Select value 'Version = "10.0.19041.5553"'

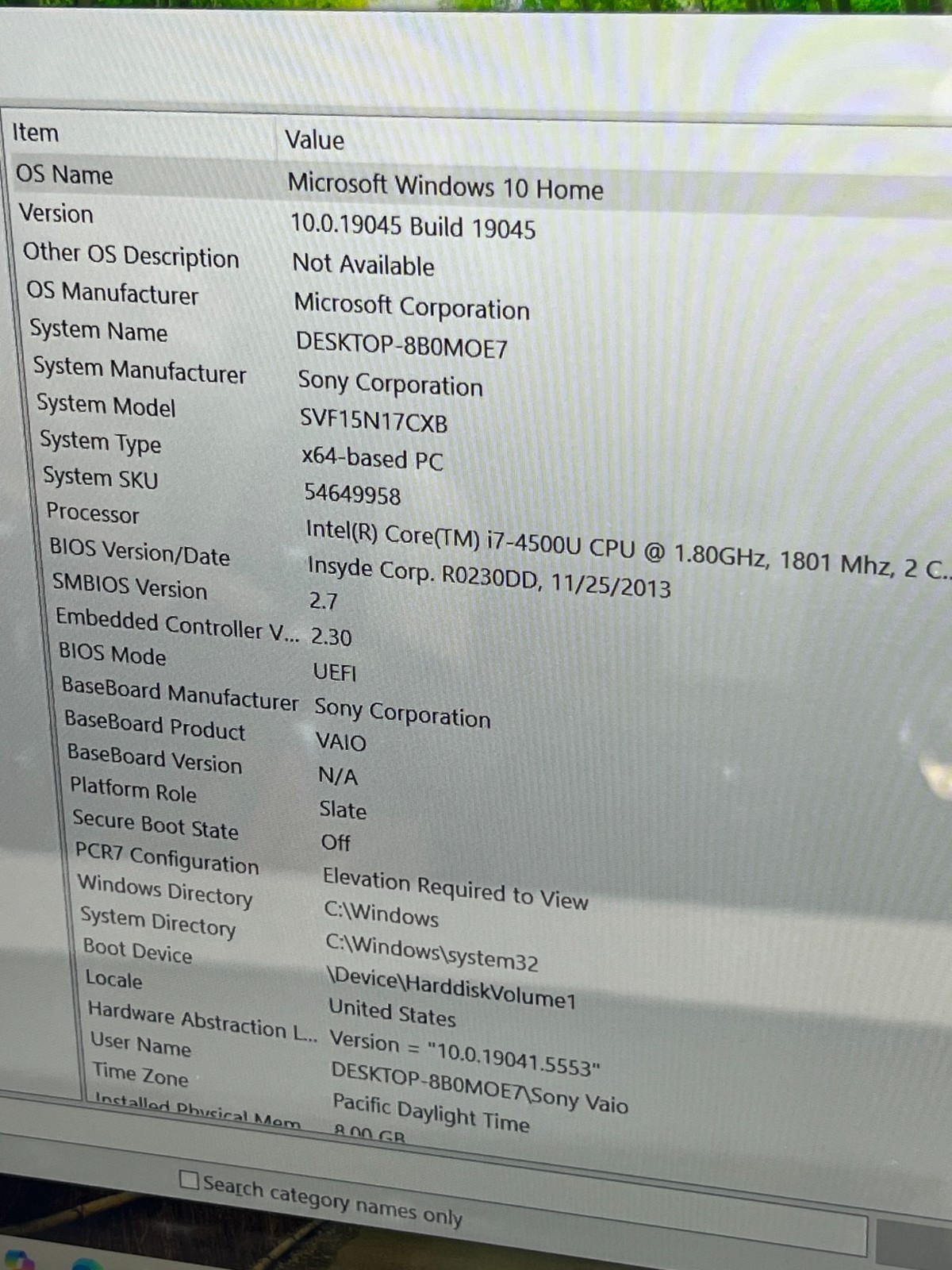coord(466,1054)
